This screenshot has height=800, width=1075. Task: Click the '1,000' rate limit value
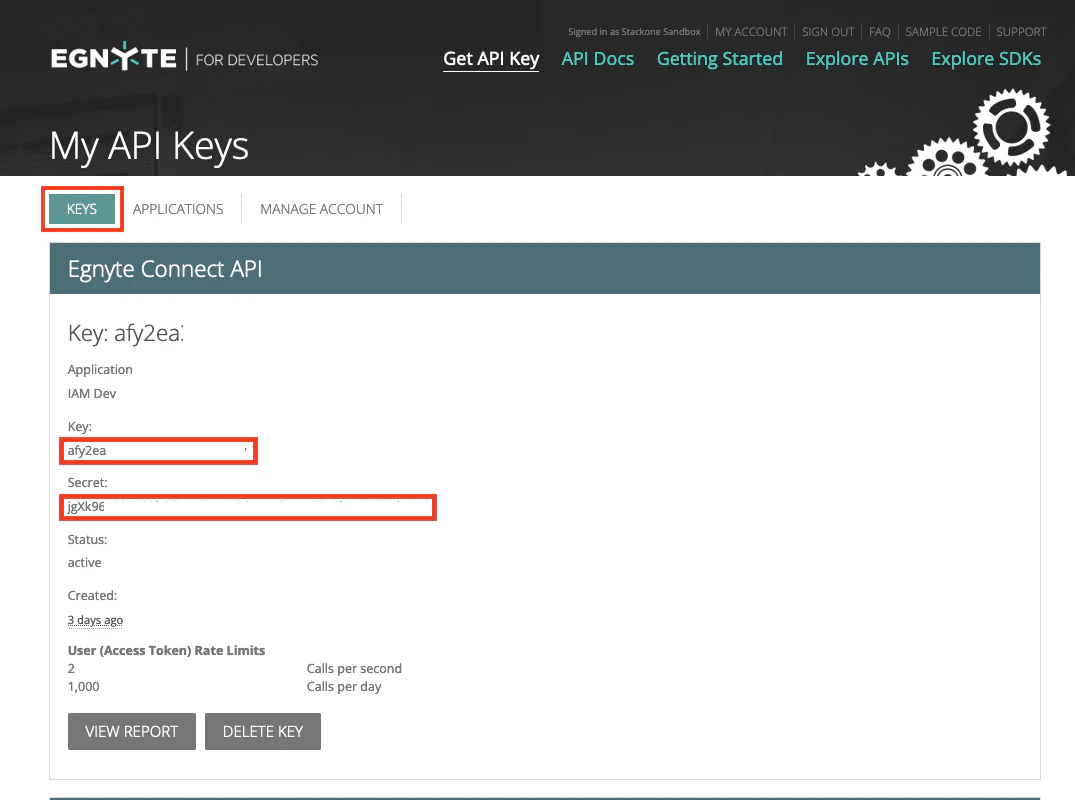pos(84,687)
